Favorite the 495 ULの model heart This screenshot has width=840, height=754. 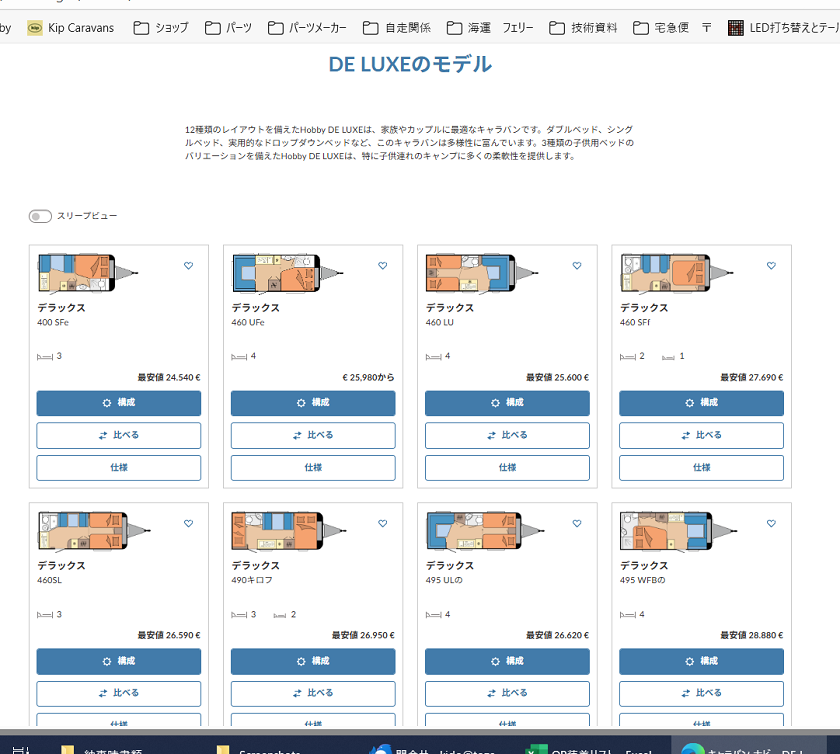click(x=577, y=524)
